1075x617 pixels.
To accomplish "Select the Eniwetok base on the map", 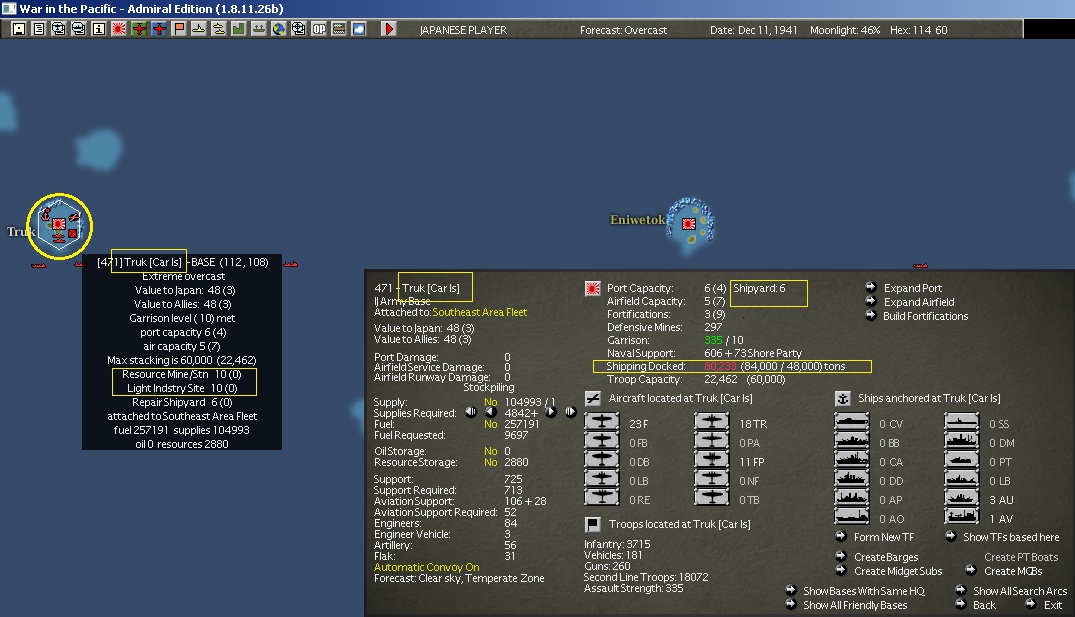I will (x=689, y=223).
